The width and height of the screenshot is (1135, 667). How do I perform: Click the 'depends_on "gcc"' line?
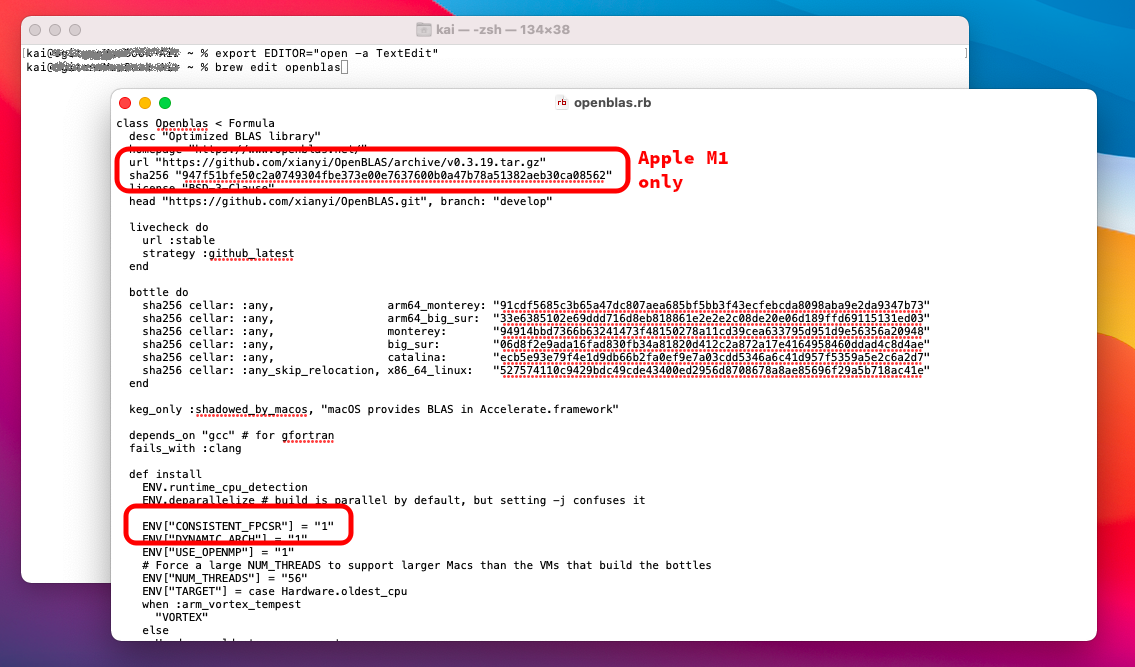[x=232, y=435]
